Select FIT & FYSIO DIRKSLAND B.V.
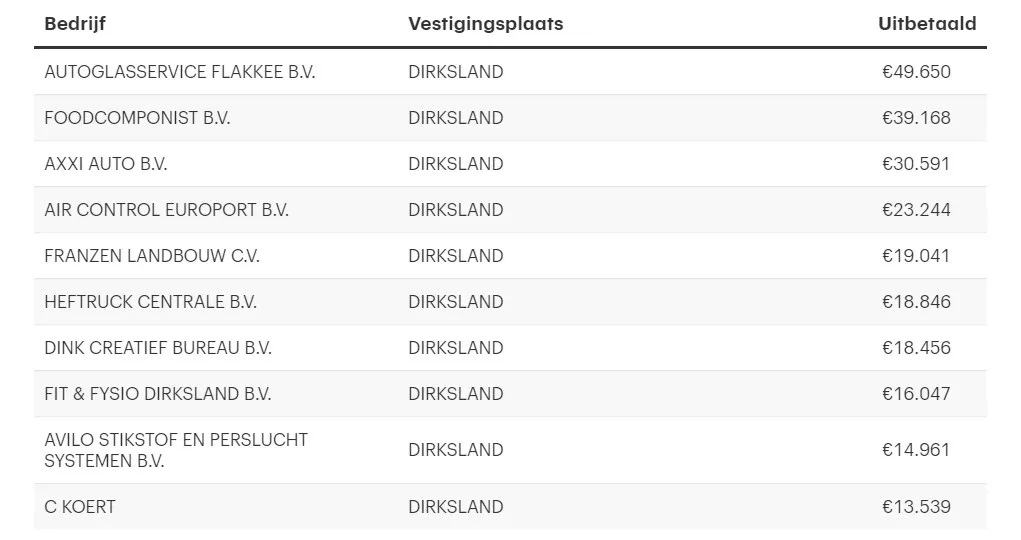The width and height of the screenshot is (1021, 540). [158, 394]
